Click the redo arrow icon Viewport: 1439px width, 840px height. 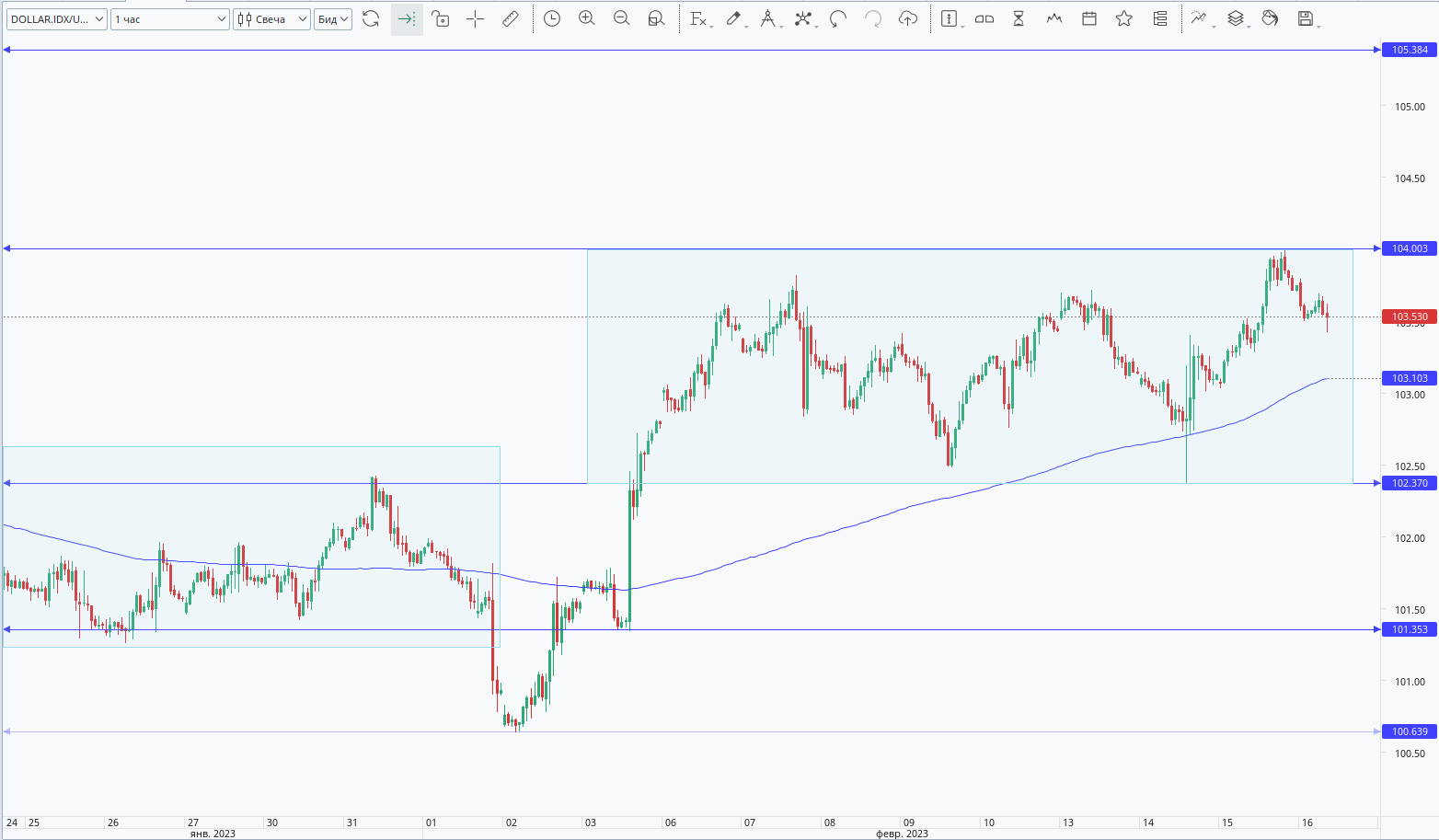point(873,18)
